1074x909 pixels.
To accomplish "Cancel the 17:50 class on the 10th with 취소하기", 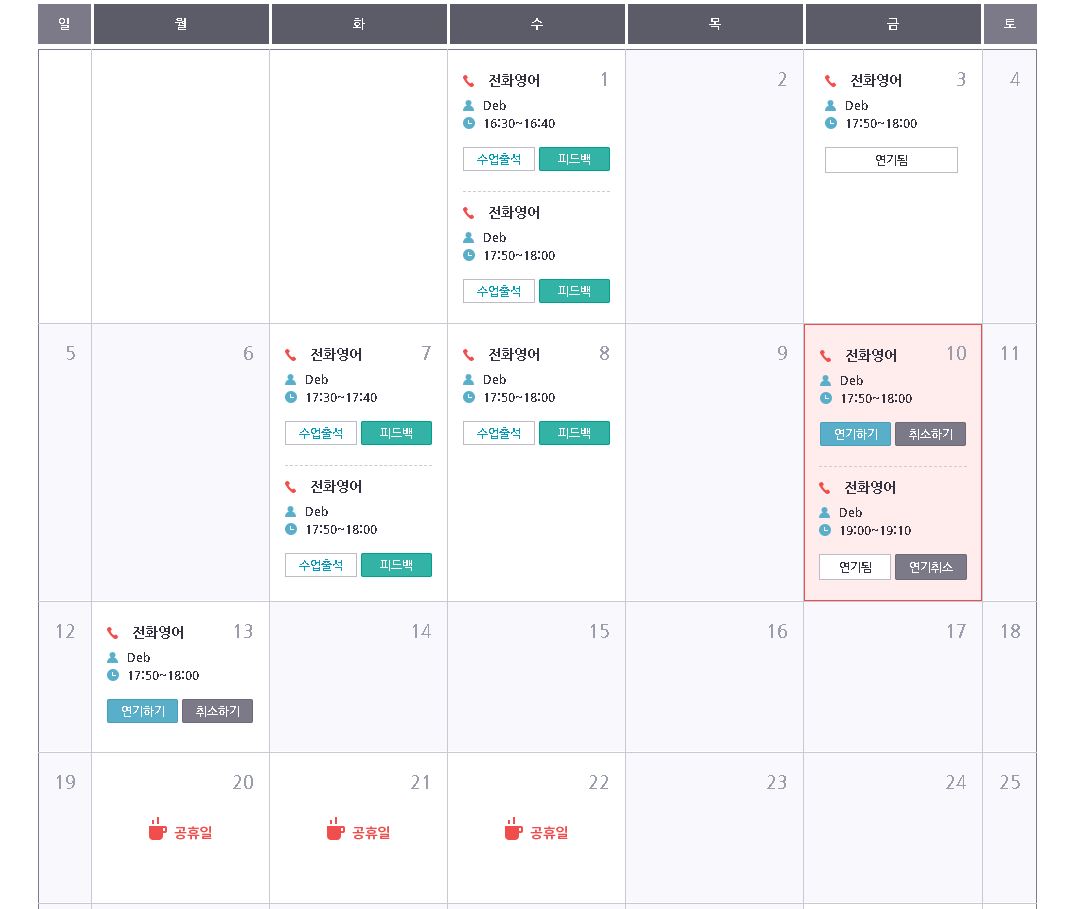I will point(930,434).
